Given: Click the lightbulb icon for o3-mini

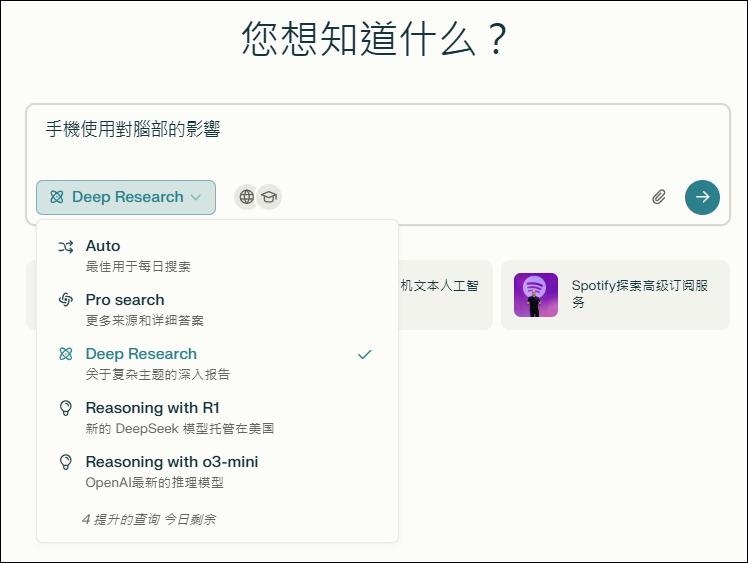Looking at the screenshot, I should [x=66, y=462].
